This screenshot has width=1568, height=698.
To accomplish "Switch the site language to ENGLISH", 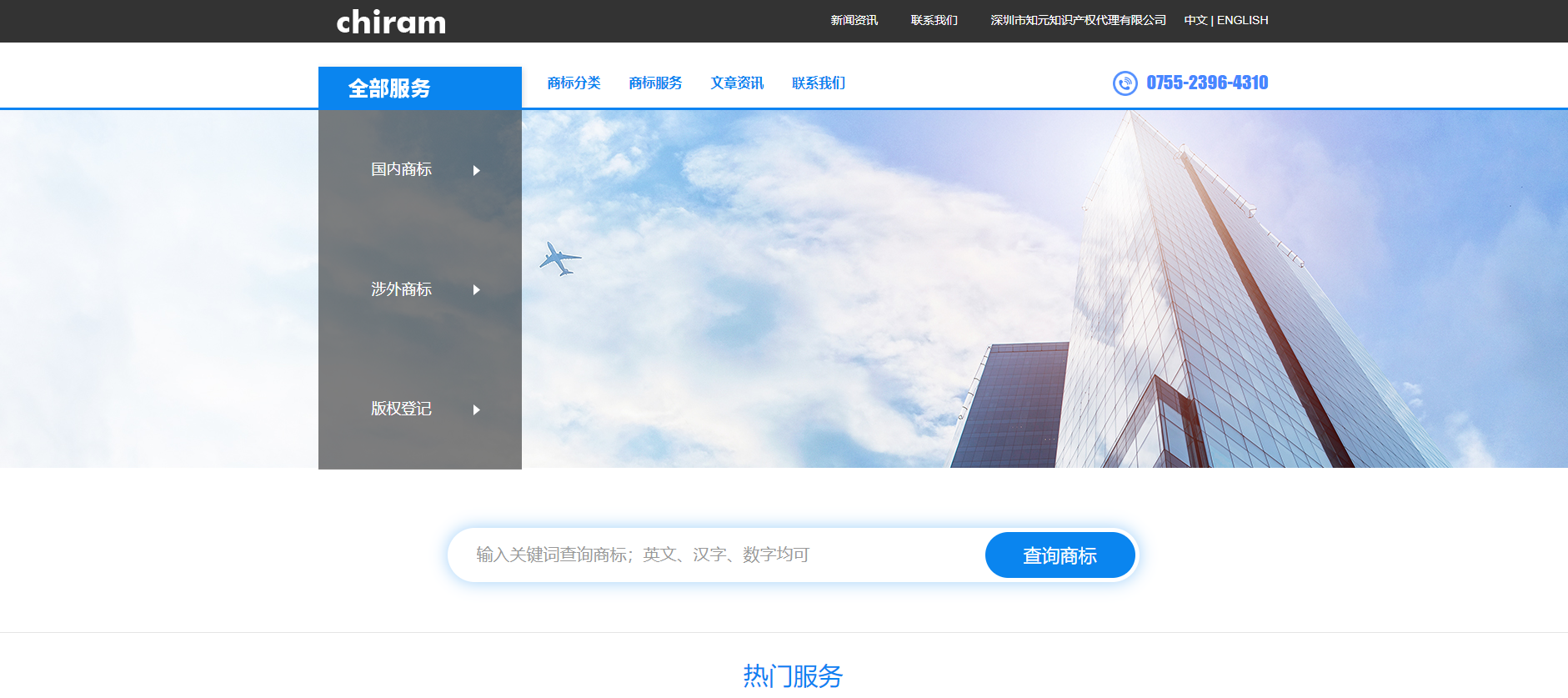I will tap(1242, 20).
